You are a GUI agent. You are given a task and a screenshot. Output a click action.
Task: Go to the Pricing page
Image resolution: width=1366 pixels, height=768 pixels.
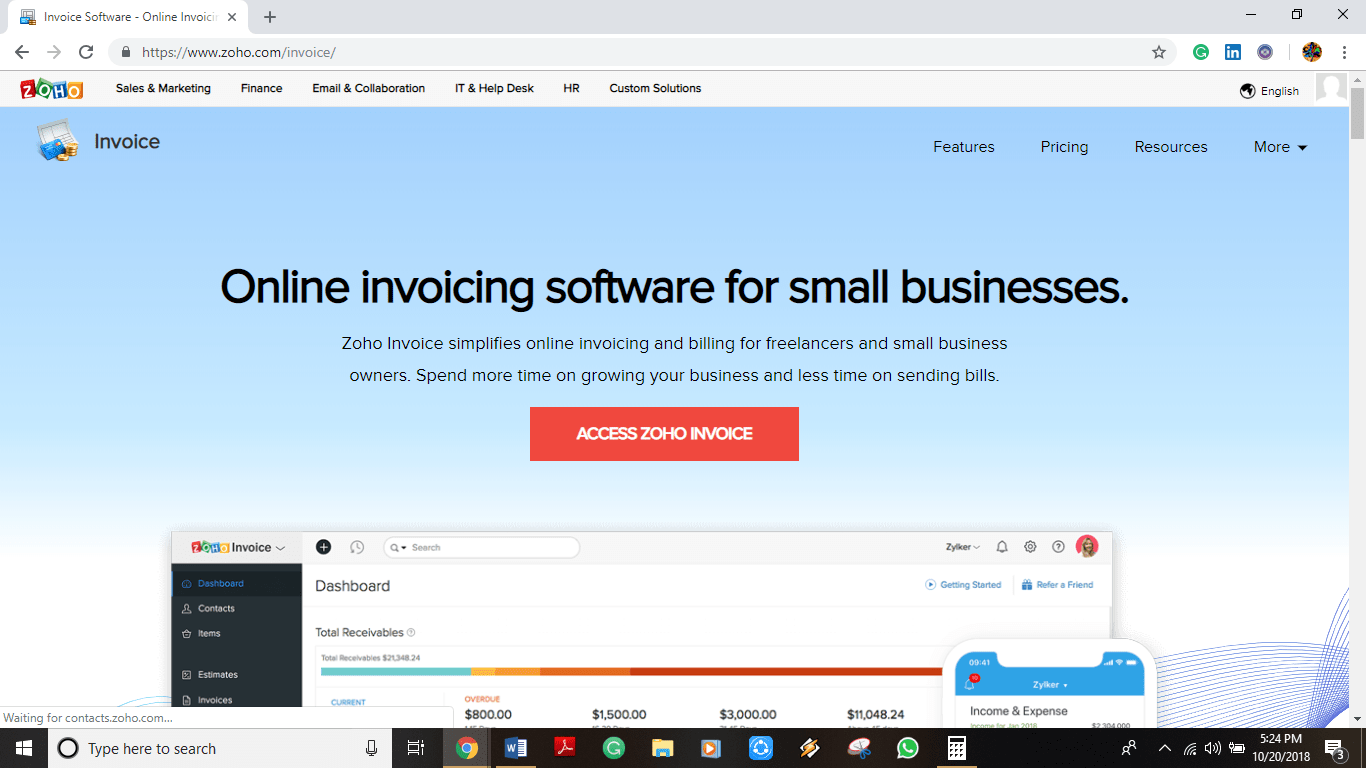(1064, 147)
